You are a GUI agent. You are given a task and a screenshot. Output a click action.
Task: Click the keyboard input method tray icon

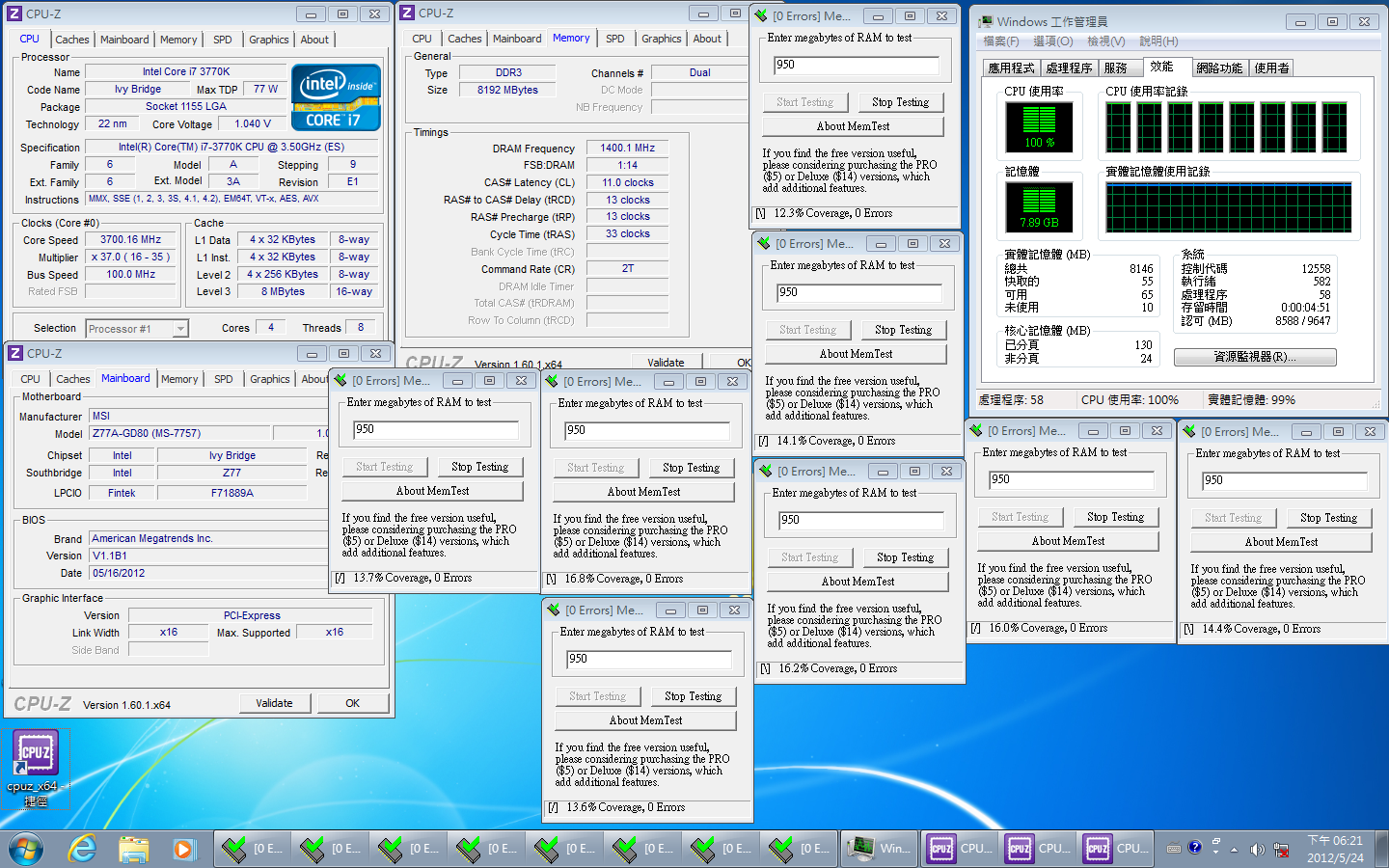[x=1174, y=849]
